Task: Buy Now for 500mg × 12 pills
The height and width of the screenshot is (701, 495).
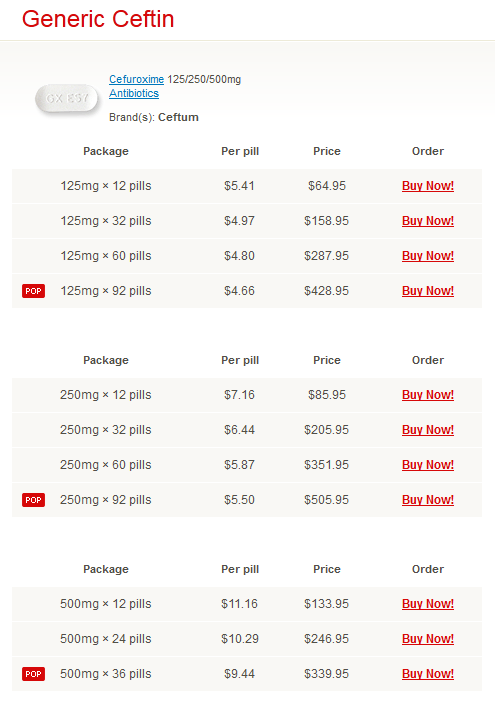Action: [x=428, y=604]
